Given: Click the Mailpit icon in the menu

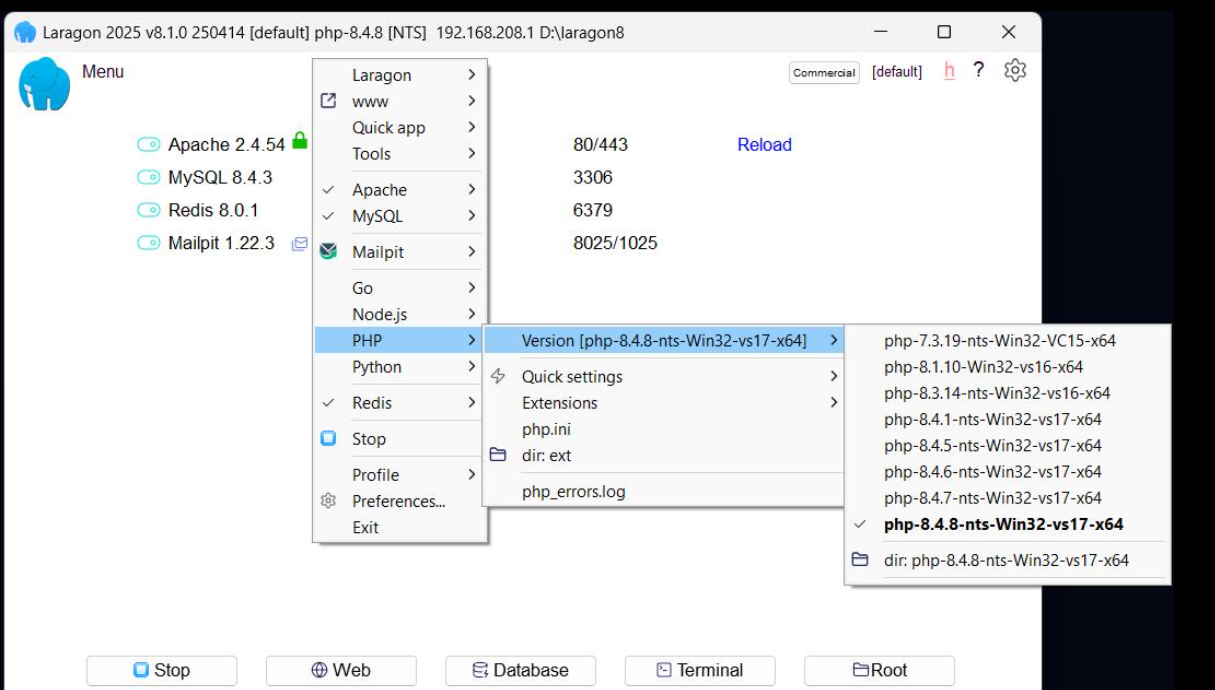Looking at the screenshot, I should [328, 251].
